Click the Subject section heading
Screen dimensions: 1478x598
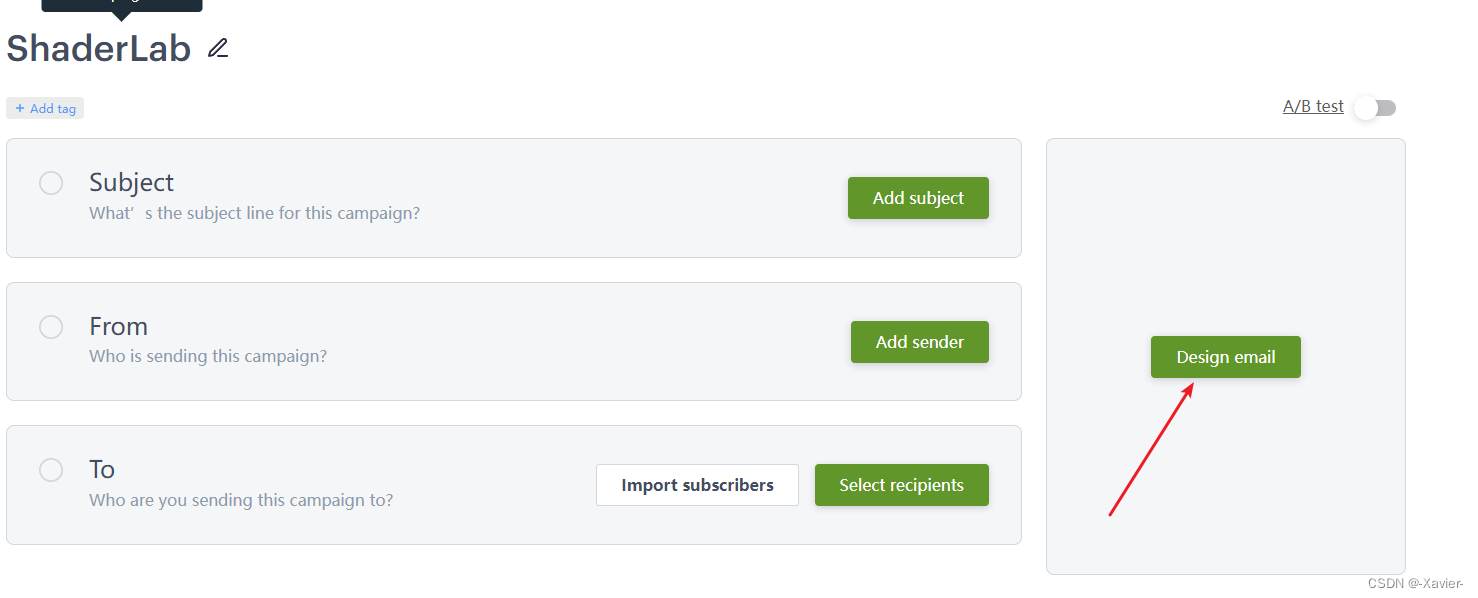131,182
